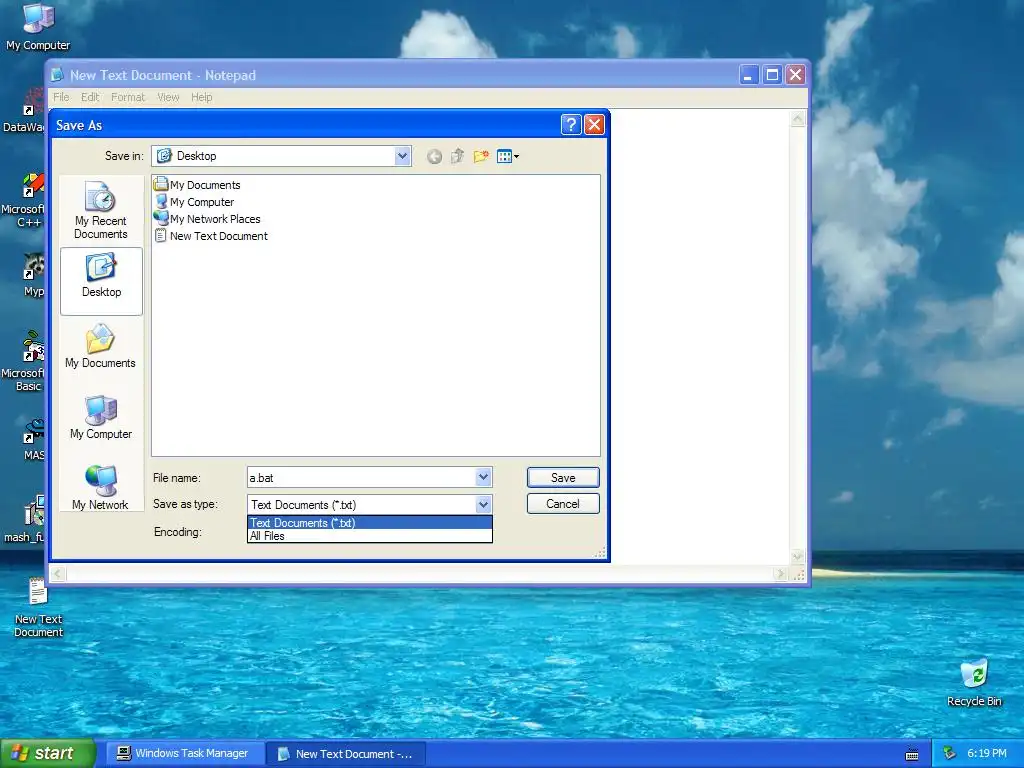The image size is (1024, 768).
Task: Select the Microsoft C++ desktop shortcut
Action: coord(23,200)
